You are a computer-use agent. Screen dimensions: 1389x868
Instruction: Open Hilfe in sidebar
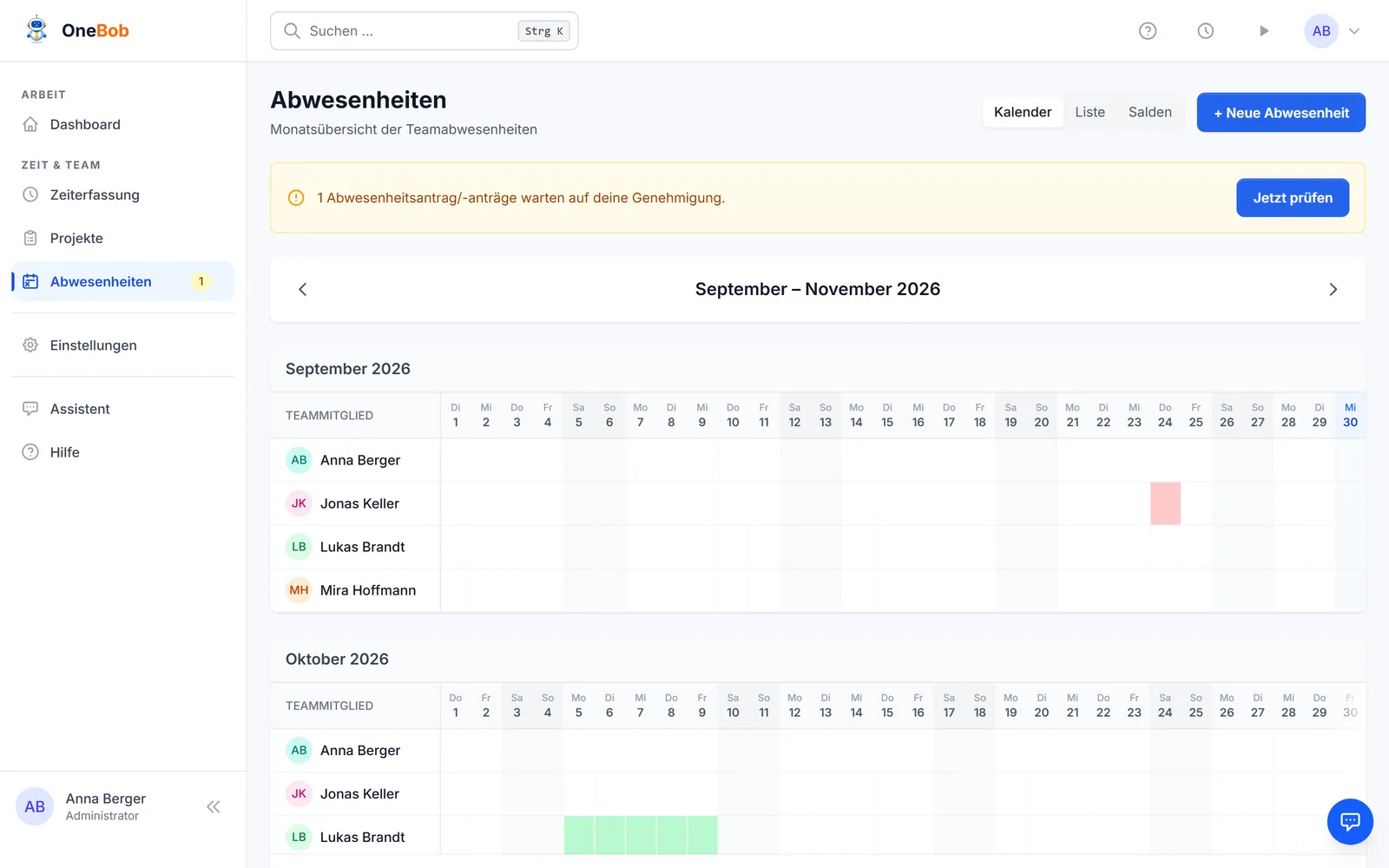[x=122, y=452]
